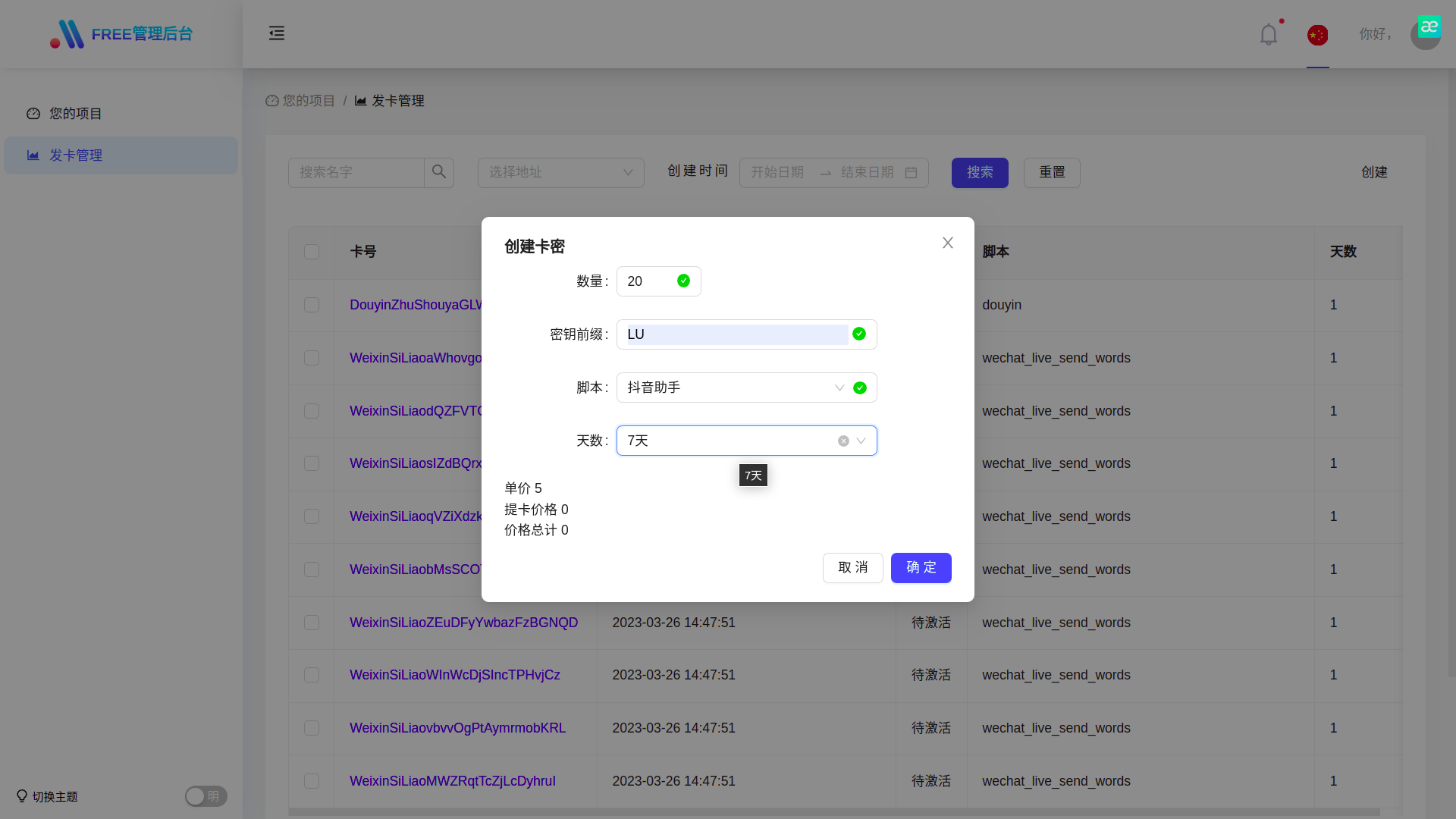Check the WeixinSiLiaosIZdBQrx row checkbox
Screen dimensions: 1456x819
click(x=312, y=463)
